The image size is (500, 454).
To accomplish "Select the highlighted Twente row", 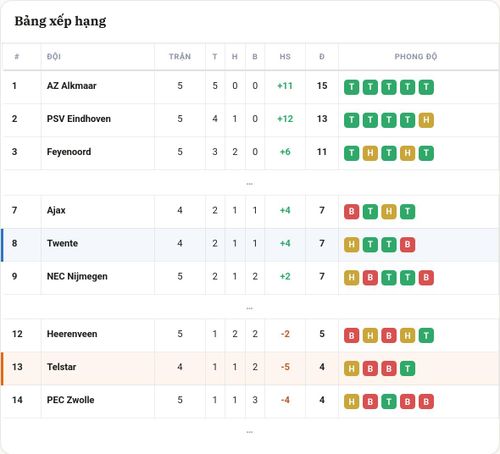I will coord(250,245).
